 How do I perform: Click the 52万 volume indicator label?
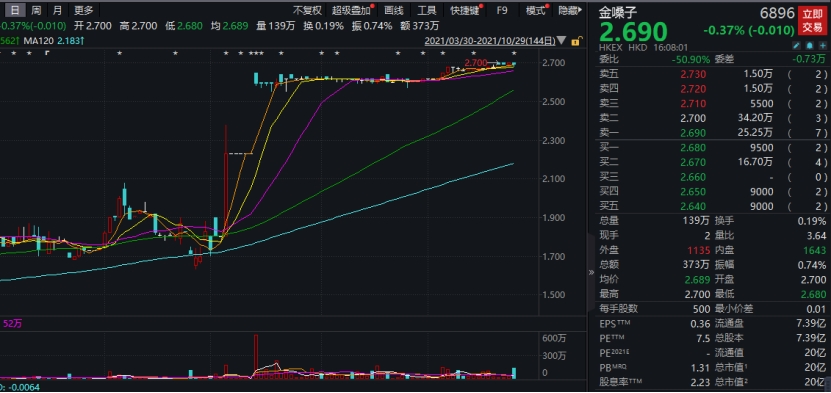click(x=13, y=324)
